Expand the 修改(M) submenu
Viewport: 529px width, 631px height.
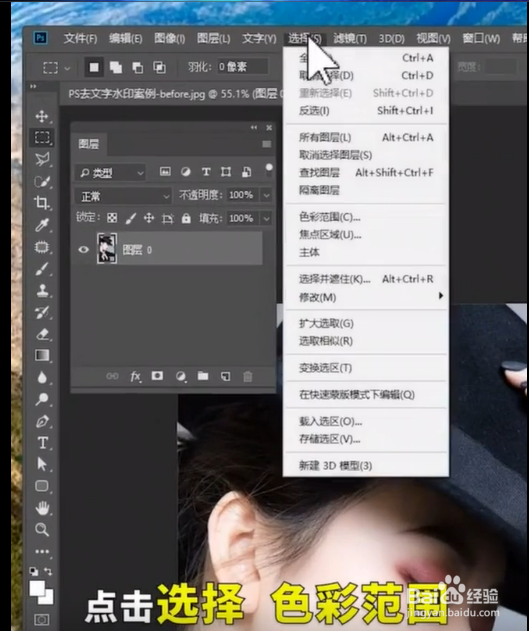point(366,297)
